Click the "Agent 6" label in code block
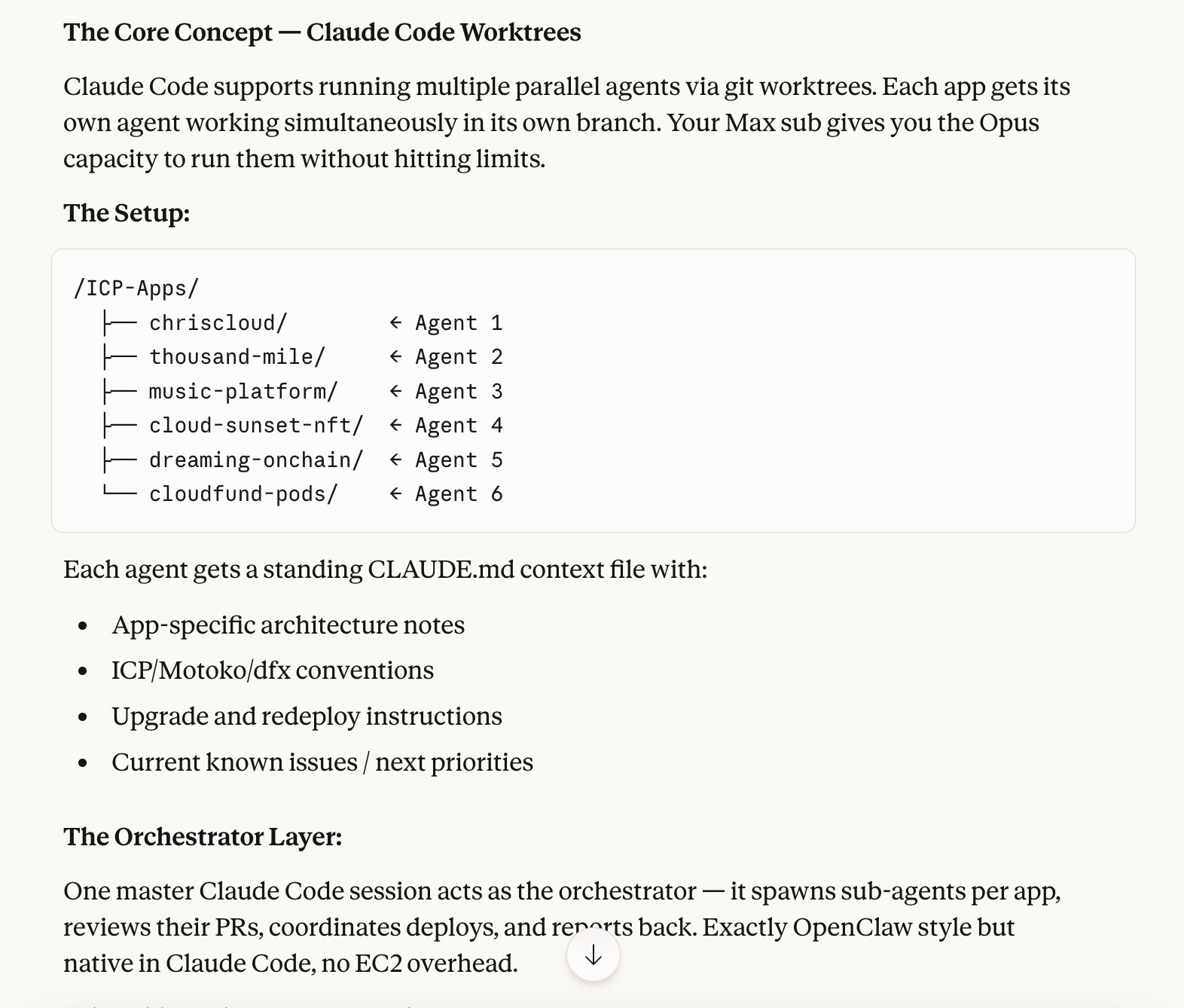 (x=458, y=494)
